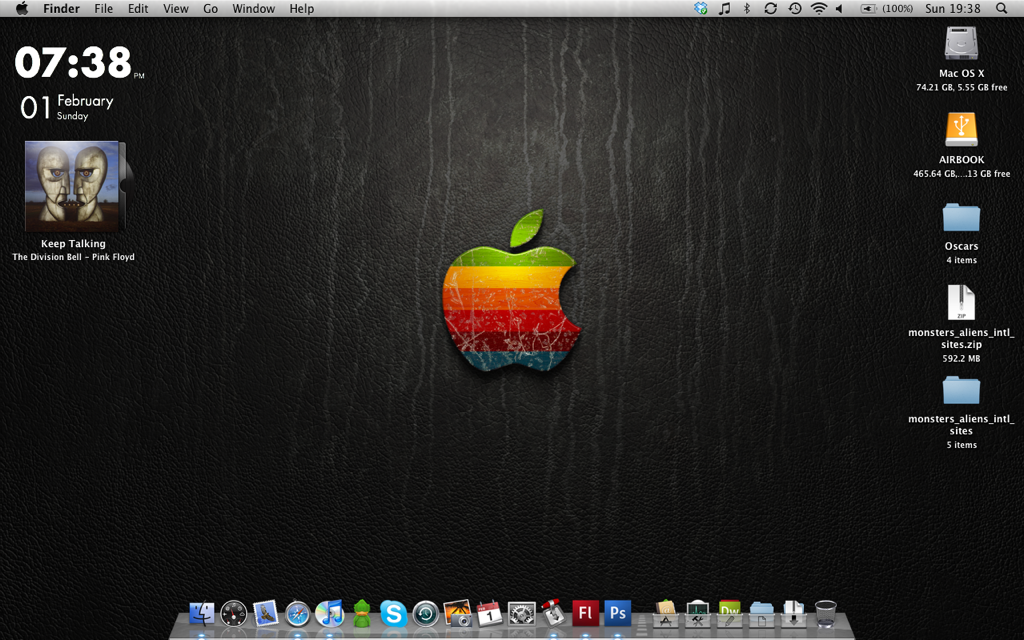This screenshot has width=1024, height=640.
Task: Open the Edit menu
Action: (138, 8)
